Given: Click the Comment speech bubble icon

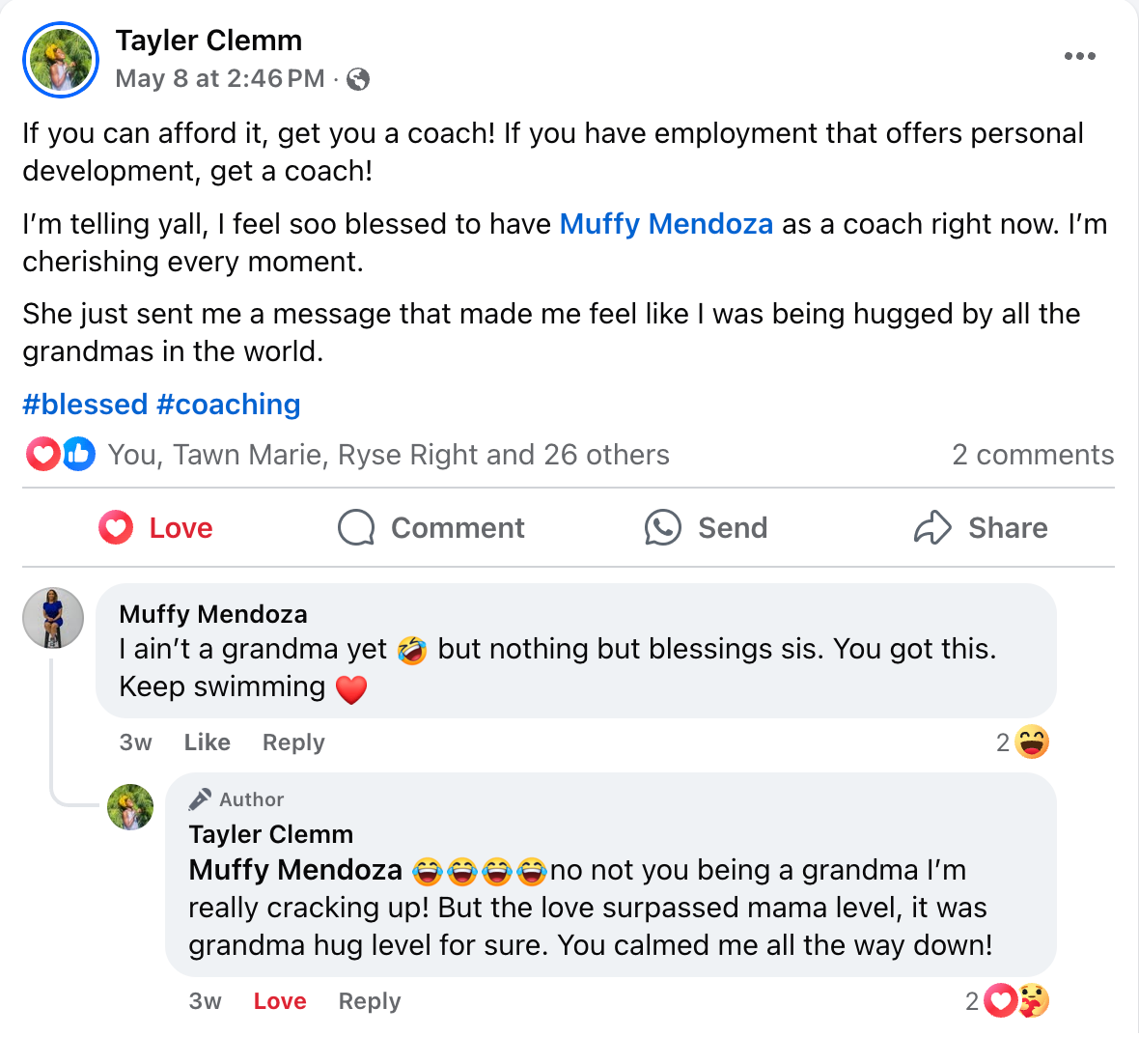Looking at the screenshot, I should 356,528.
